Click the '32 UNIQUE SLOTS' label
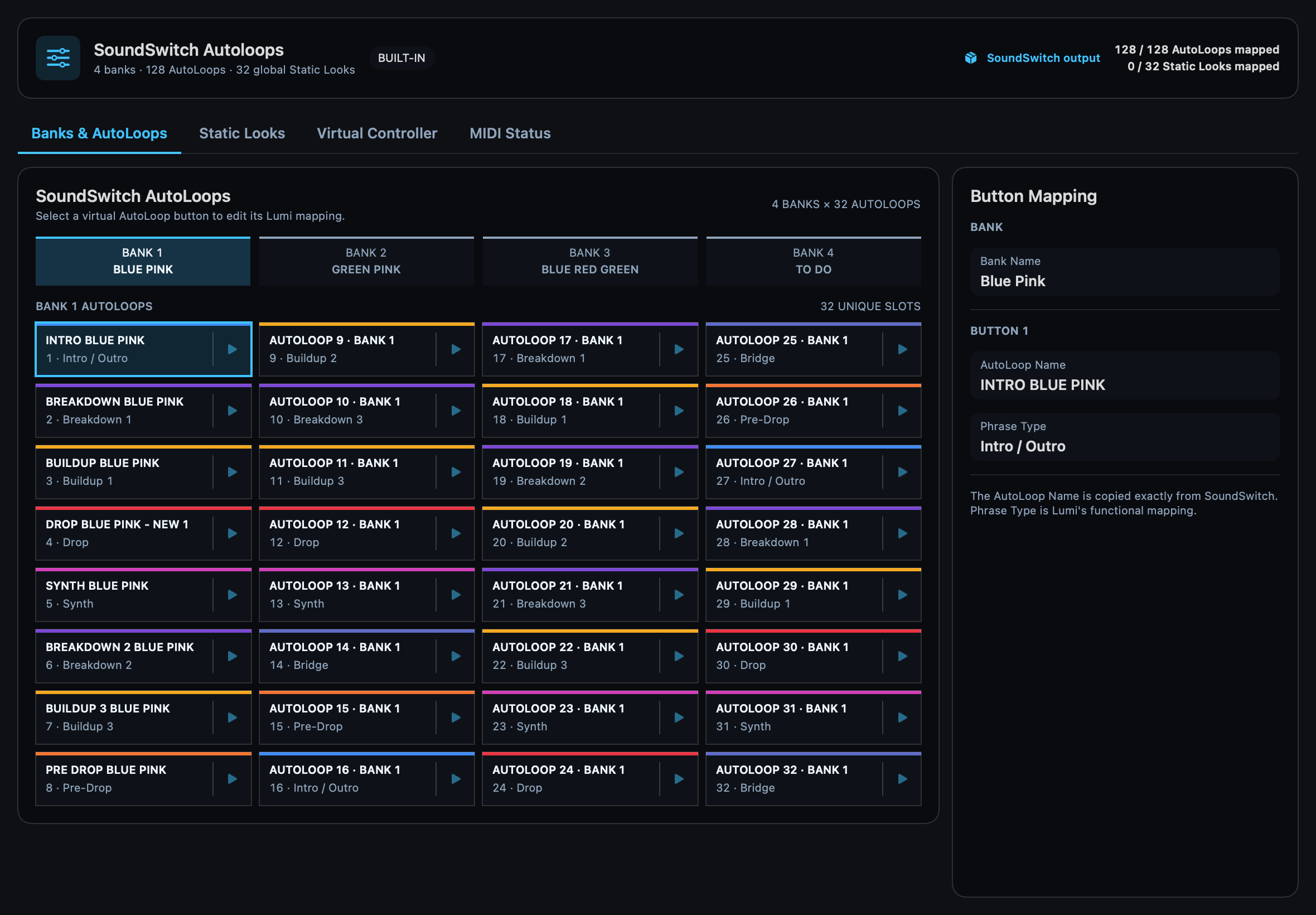Image resolution: width=1316 pixels, height=915 pixels. (870, 306)
